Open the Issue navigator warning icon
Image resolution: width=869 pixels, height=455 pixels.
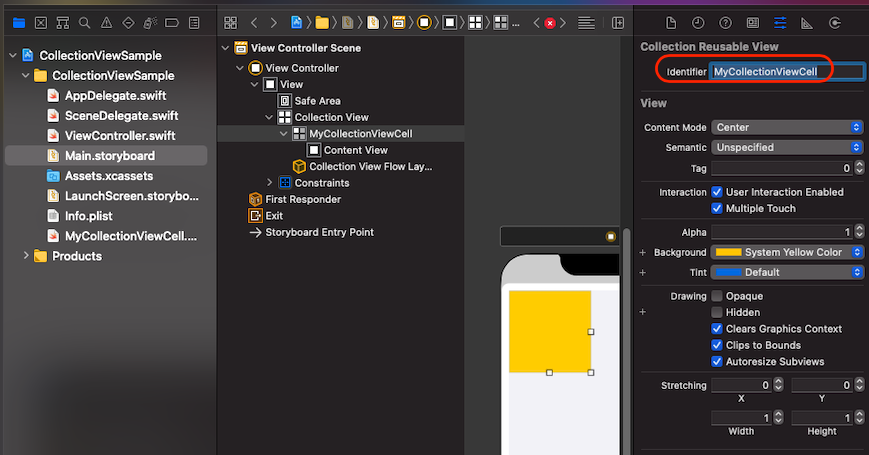(106, 23)
